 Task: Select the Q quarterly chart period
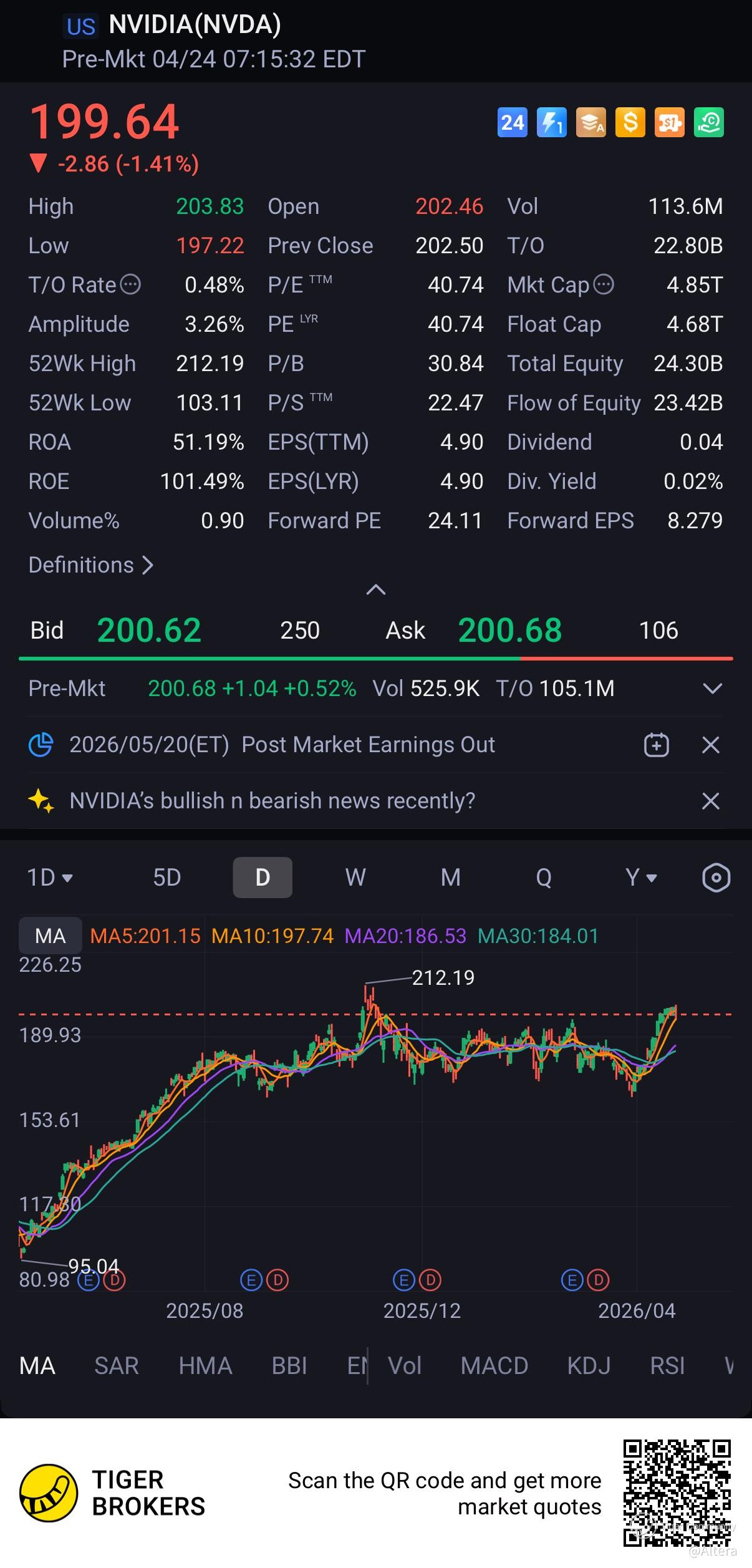point(544,878)
